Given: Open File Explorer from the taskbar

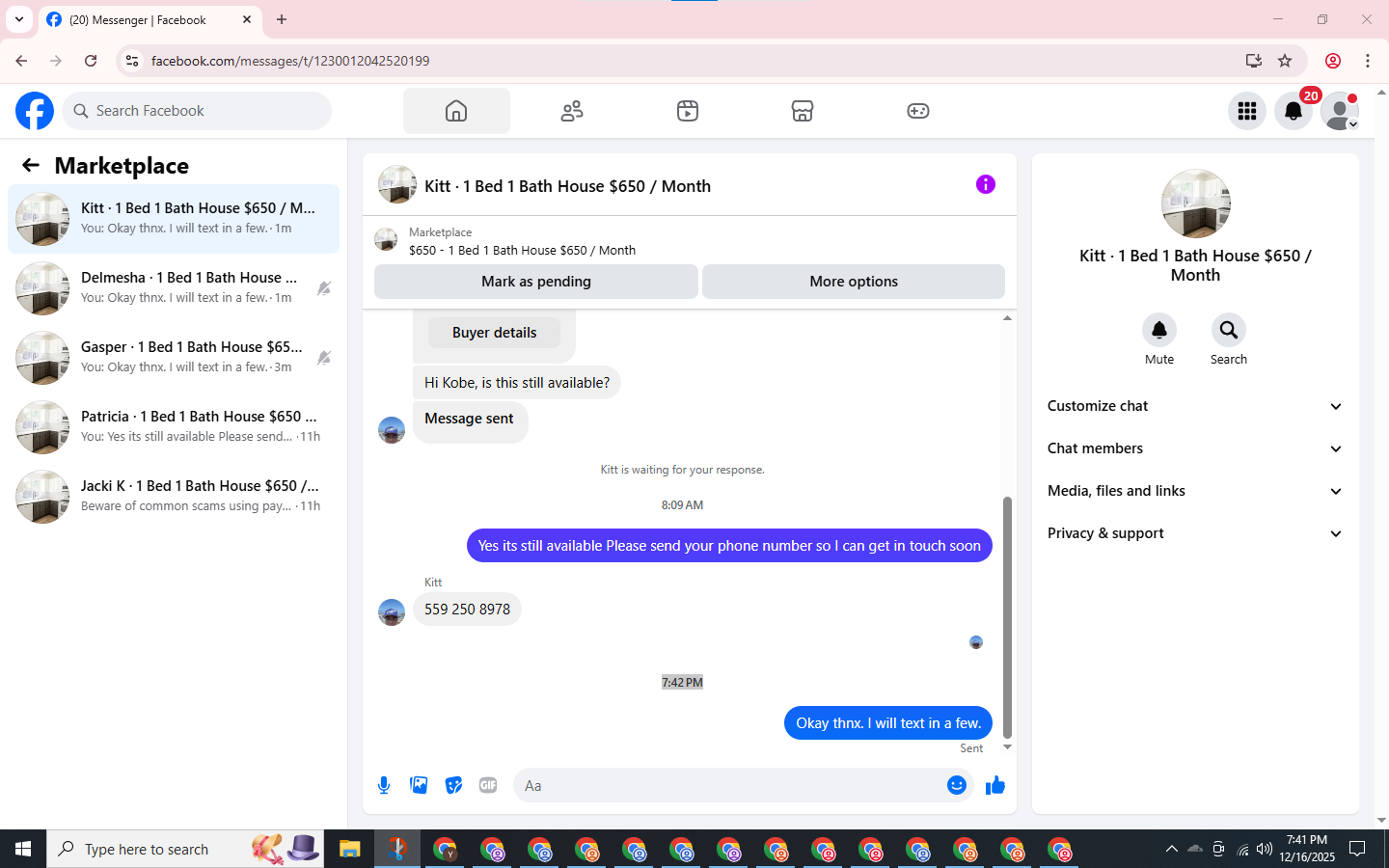Looking at the screenshot, I should point(349,849).
